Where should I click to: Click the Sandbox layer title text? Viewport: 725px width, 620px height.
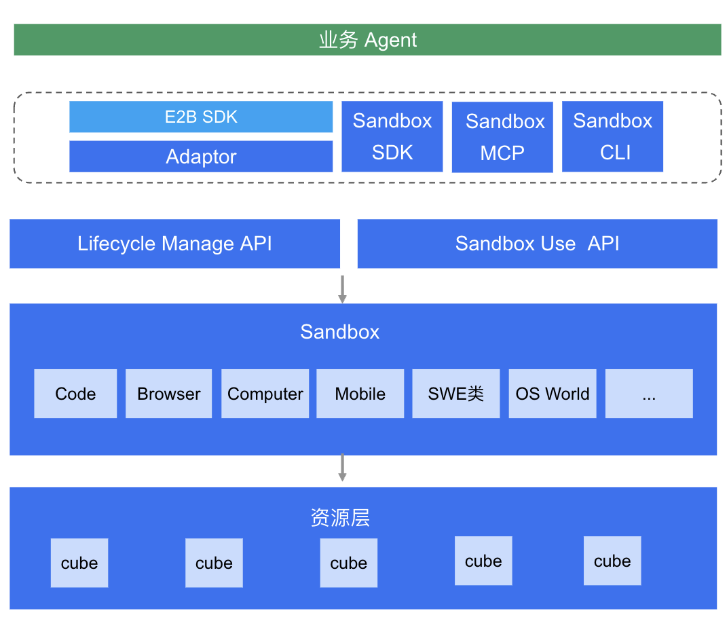(340, 332)
